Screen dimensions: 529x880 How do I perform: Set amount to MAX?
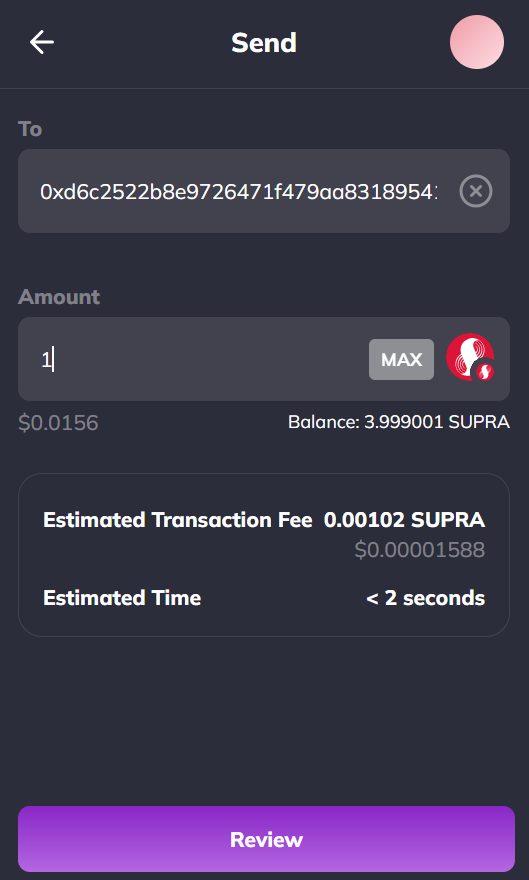(401, 359)
